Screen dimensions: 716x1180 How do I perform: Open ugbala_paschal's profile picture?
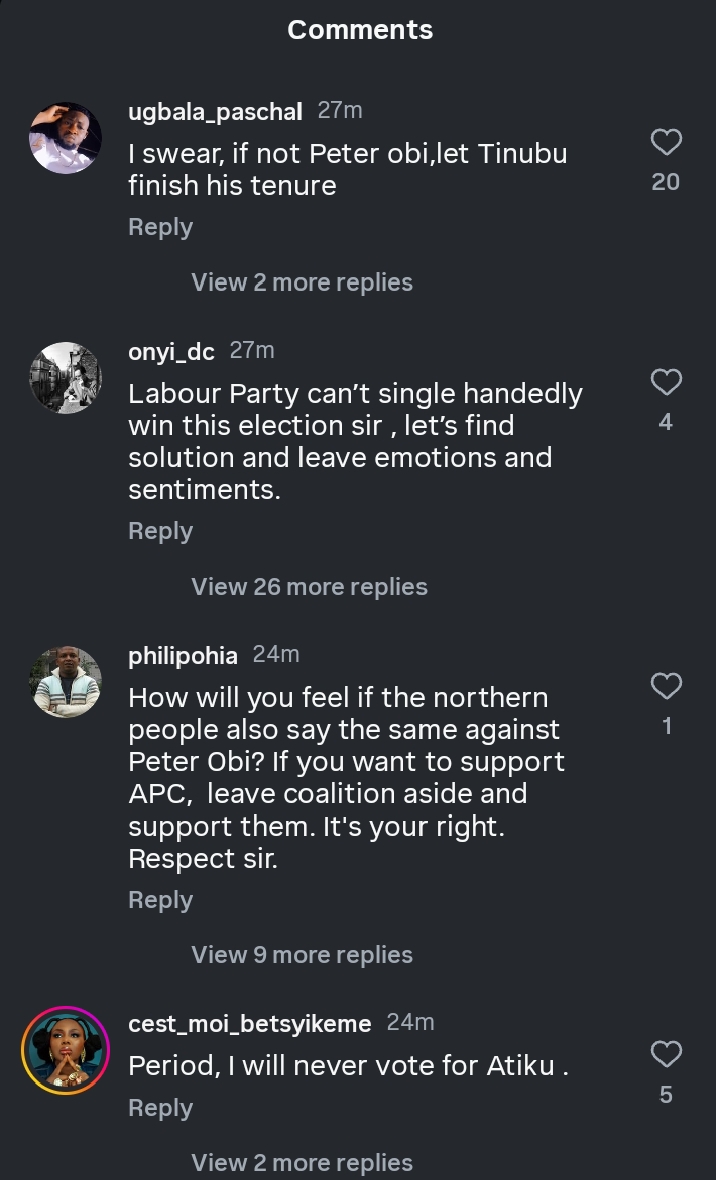(66, 137)
